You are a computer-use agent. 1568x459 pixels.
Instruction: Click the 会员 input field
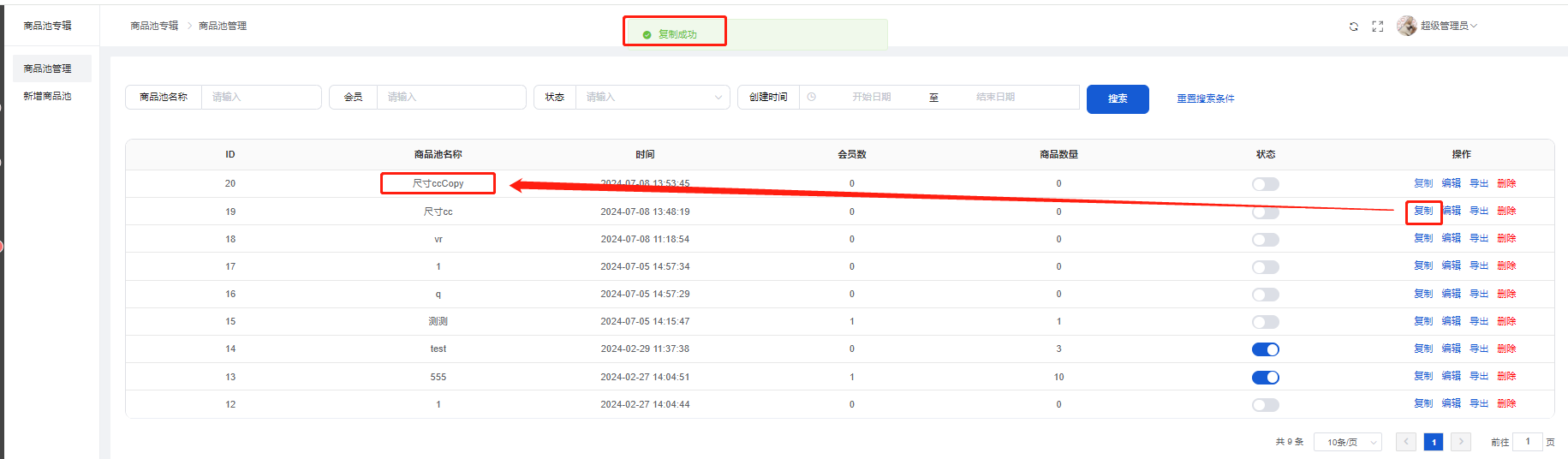tap(451, 97)
